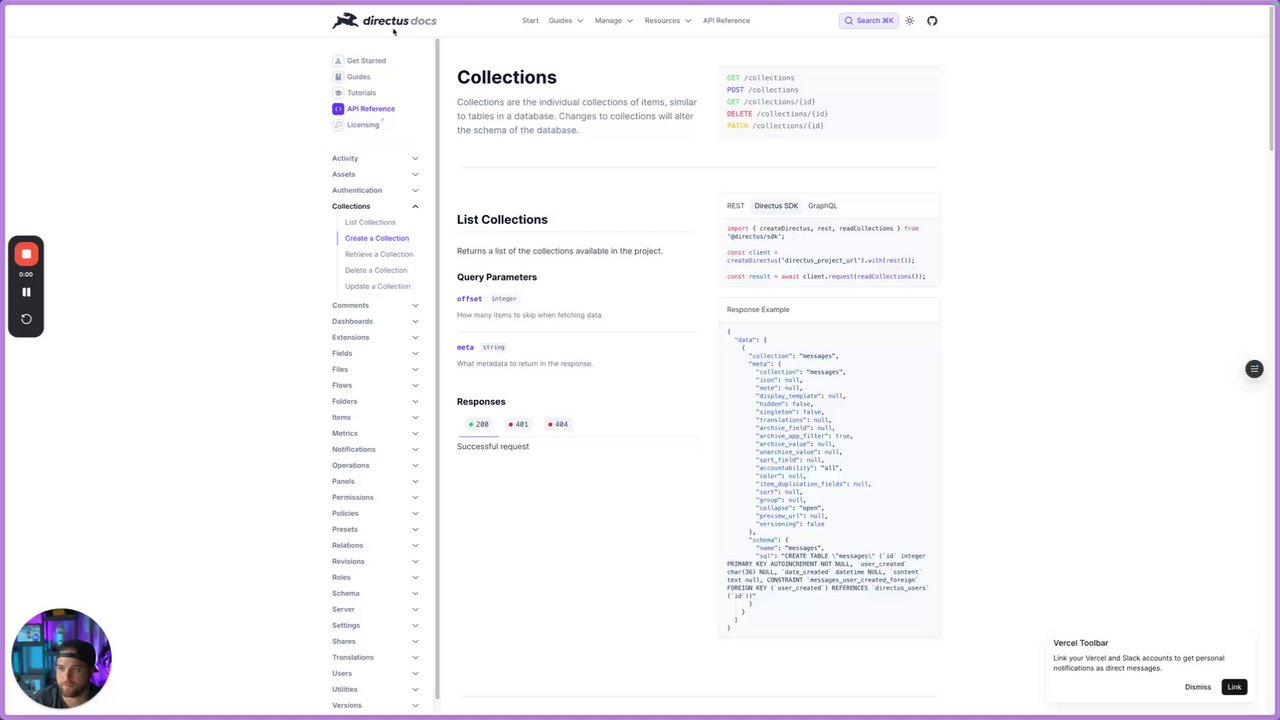Expand the Users sidebar section
1280x720 pixels.
(375, 673)
